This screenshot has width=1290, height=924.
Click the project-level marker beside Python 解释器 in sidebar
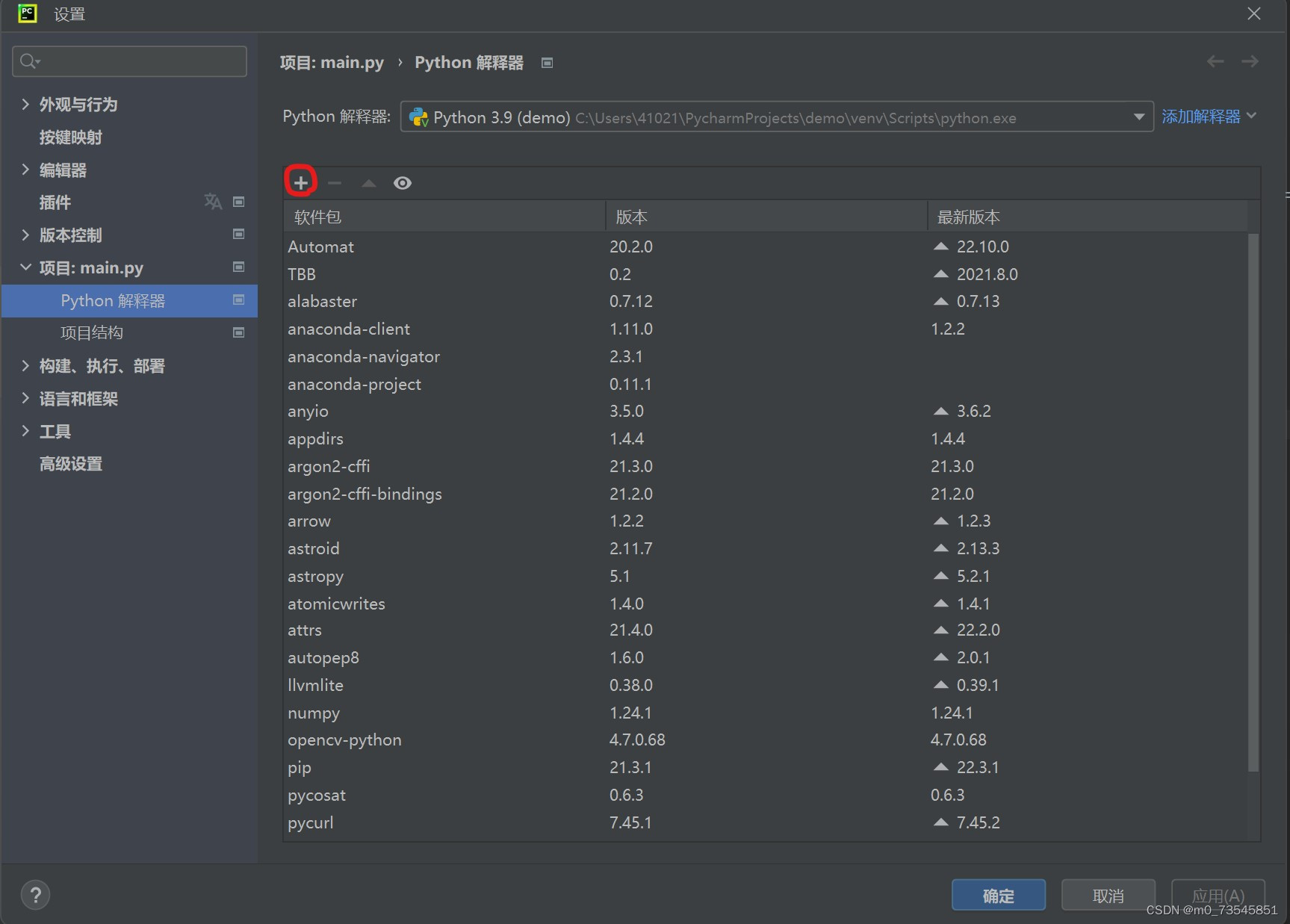pos(239,300)
